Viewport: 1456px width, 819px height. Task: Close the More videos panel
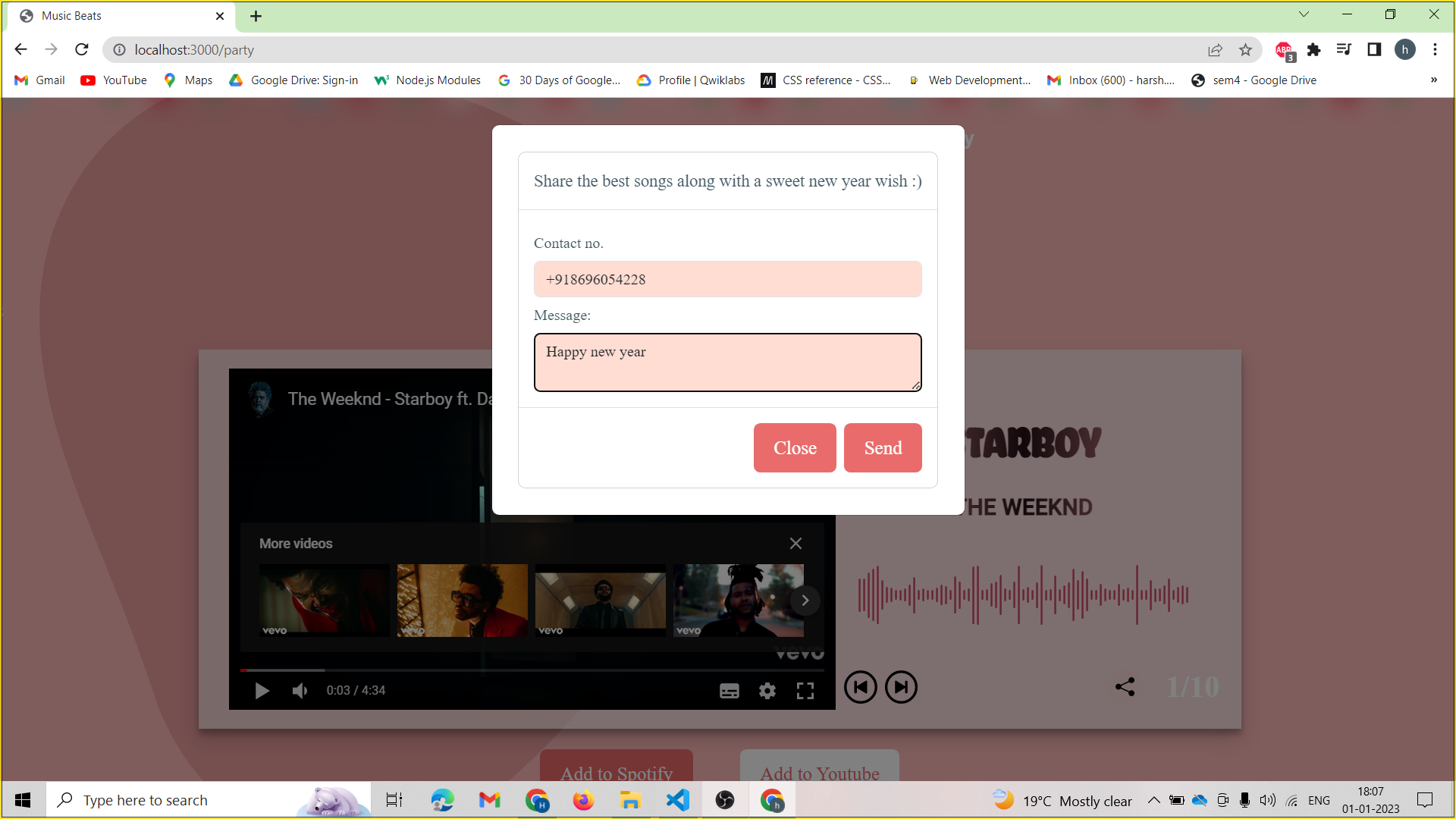coord(795,544)
